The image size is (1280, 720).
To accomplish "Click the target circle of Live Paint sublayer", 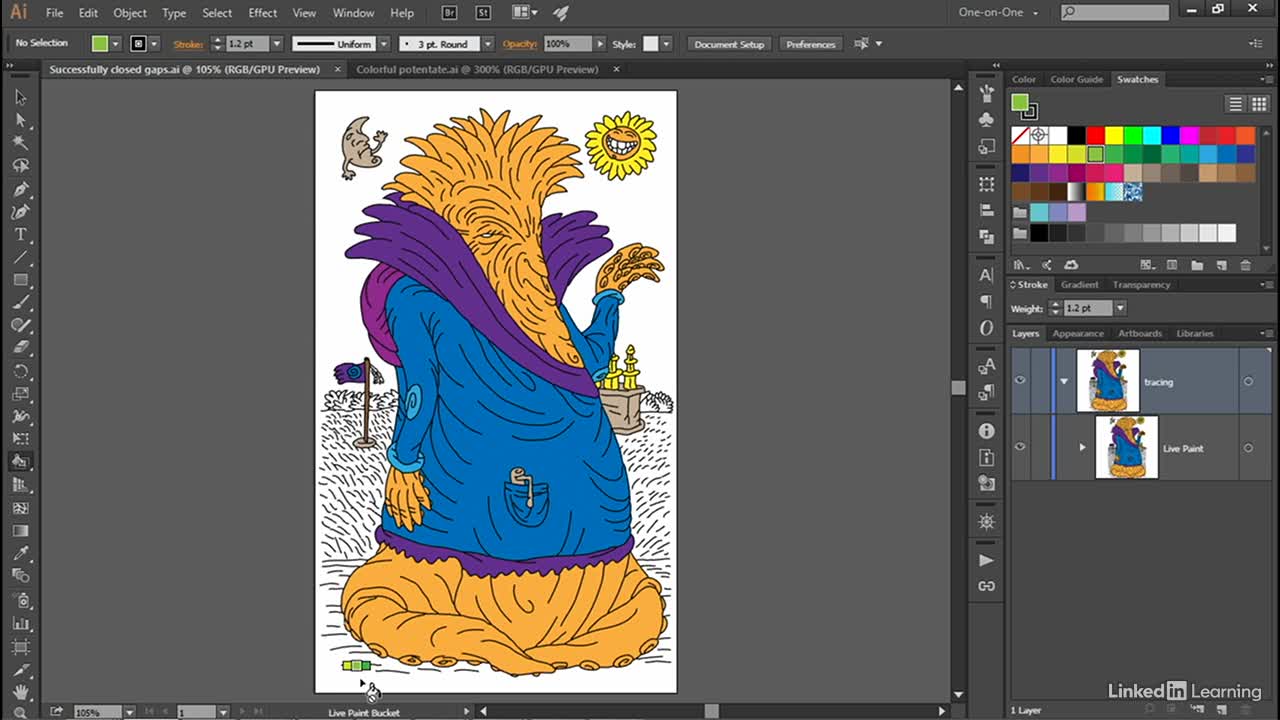I will [x=1248, y=448].
